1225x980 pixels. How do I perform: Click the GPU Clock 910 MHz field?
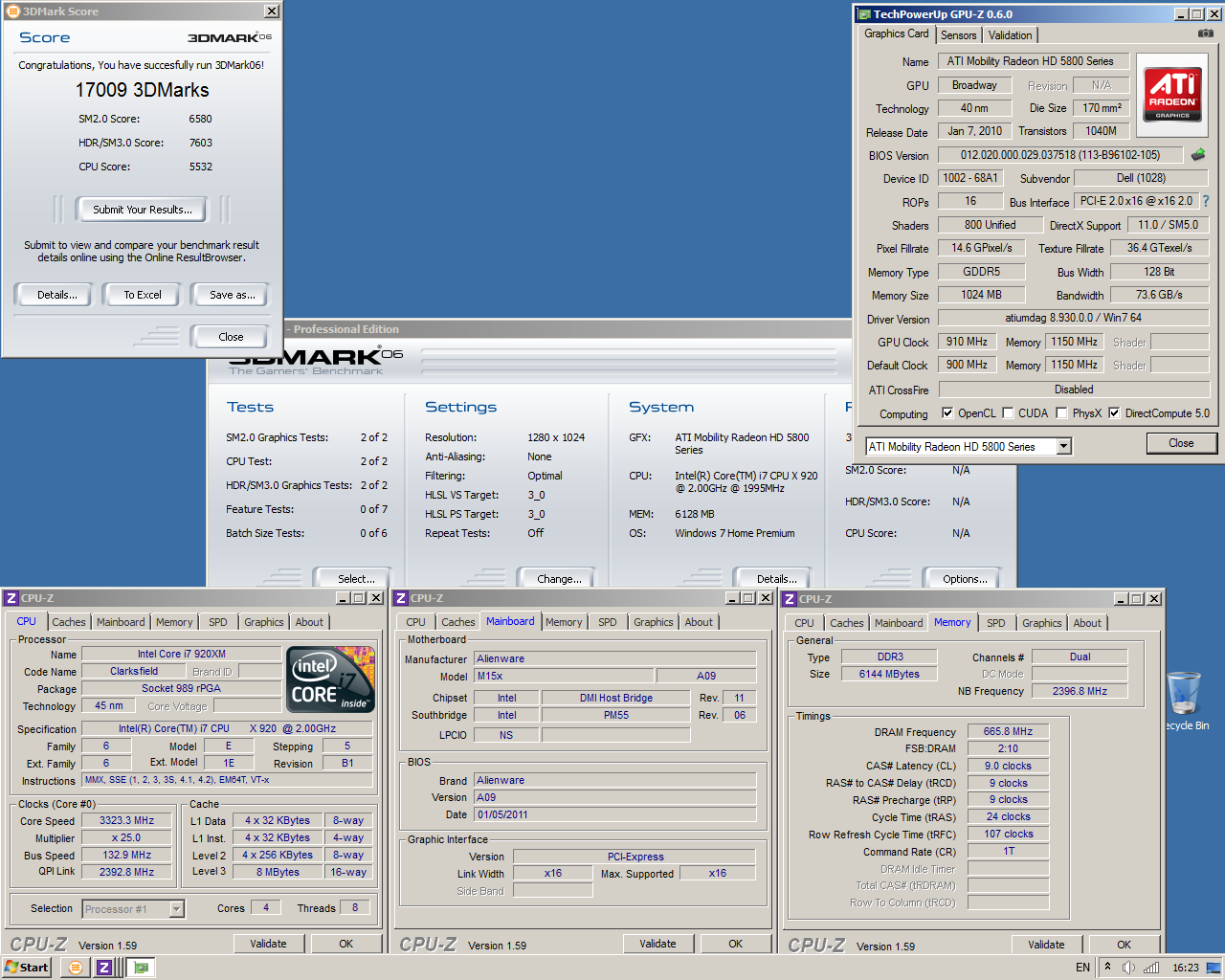[x=967, y=342]
